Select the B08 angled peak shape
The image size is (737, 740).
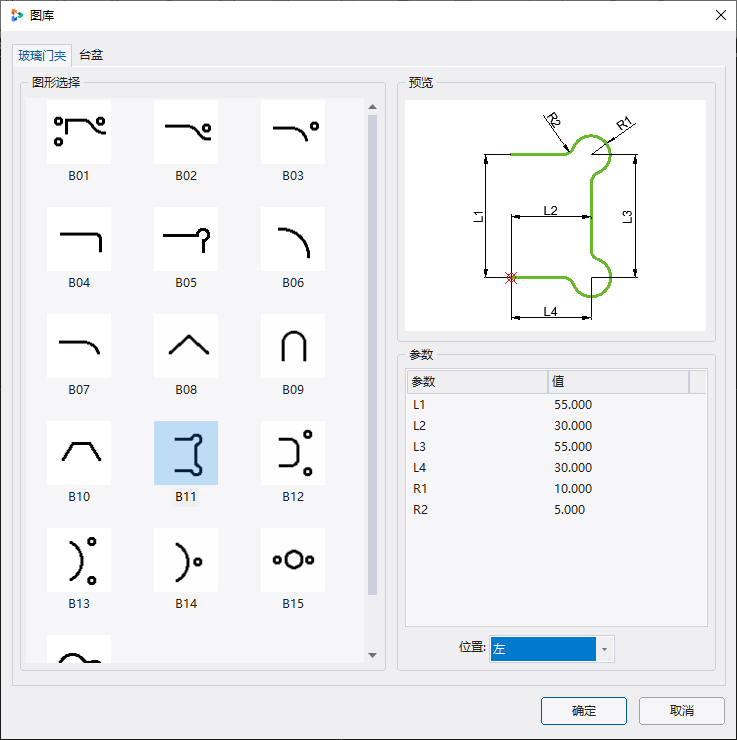coord(186,346)
